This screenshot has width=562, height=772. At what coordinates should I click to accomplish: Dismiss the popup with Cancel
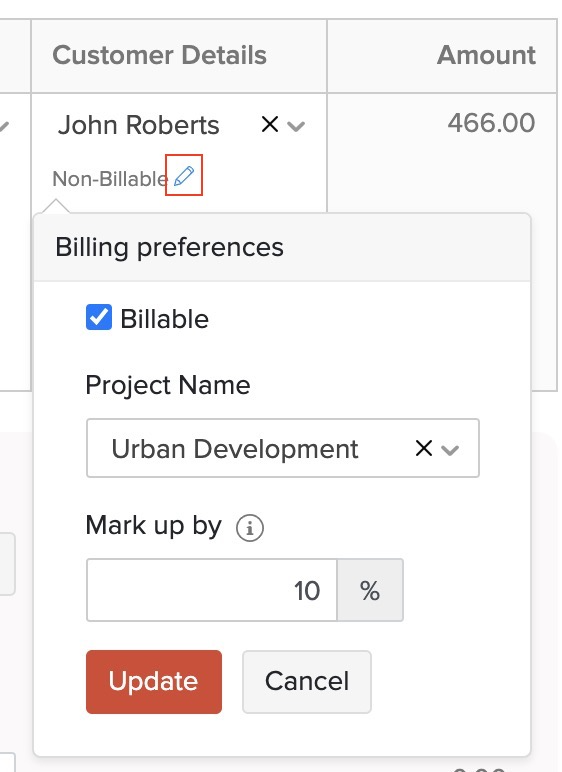[x=307, y=681]
